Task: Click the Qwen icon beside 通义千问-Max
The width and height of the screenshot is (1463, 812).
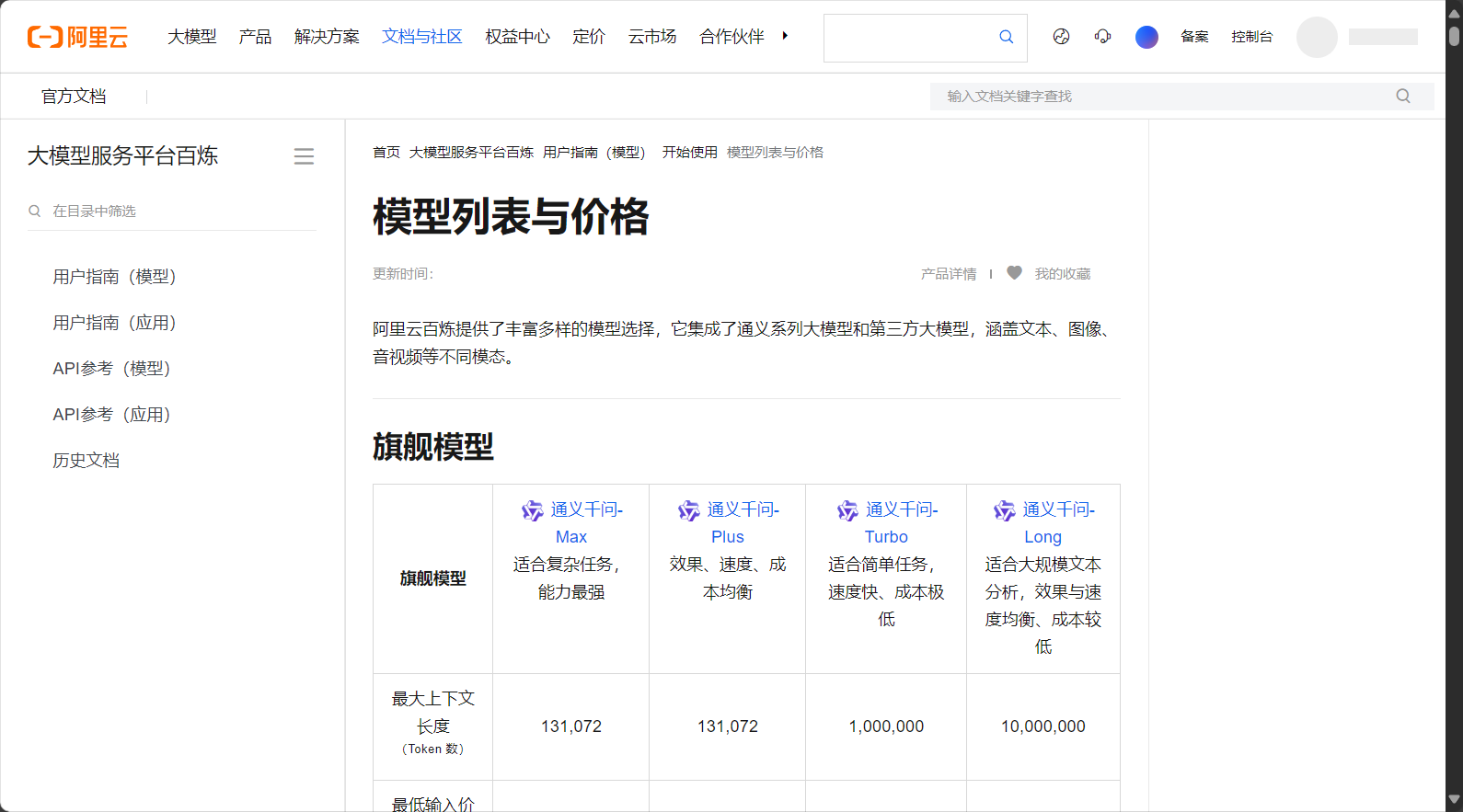Action: [533, 510]
